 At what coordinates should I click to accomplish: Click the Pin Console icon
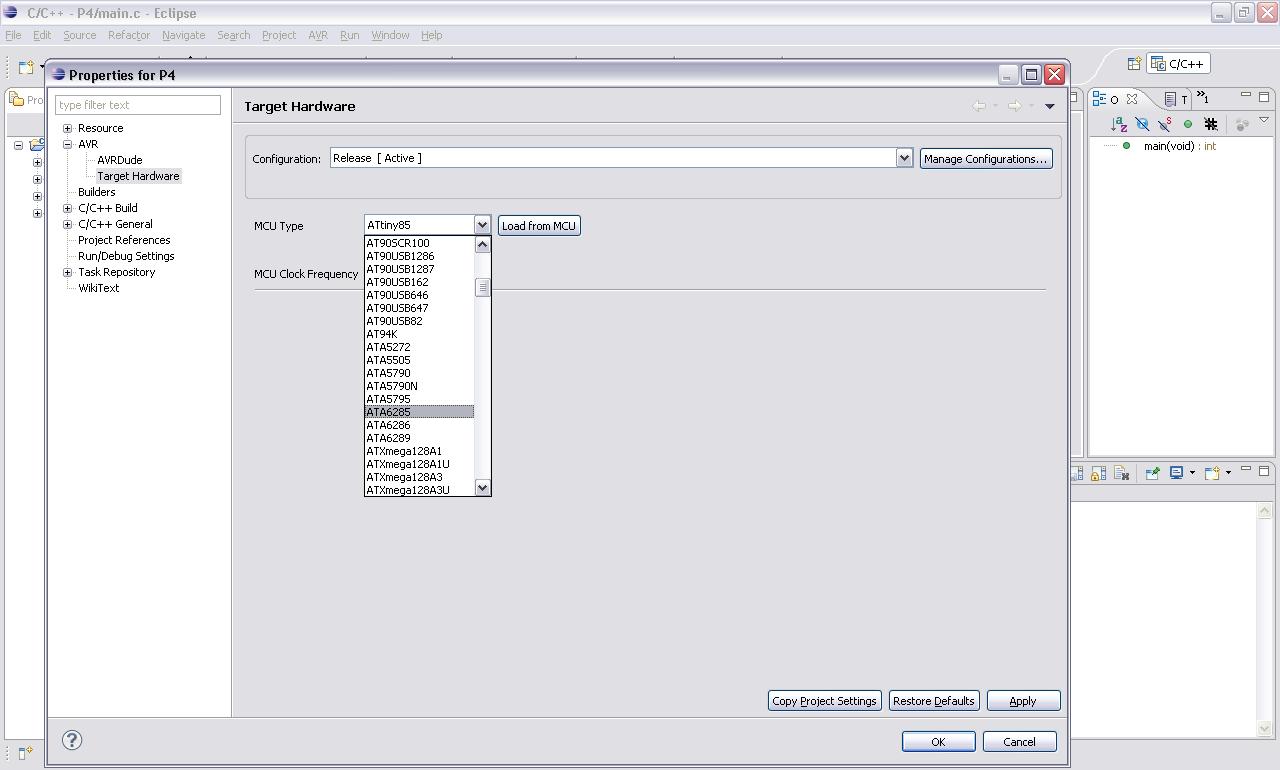click(1152, 473)
